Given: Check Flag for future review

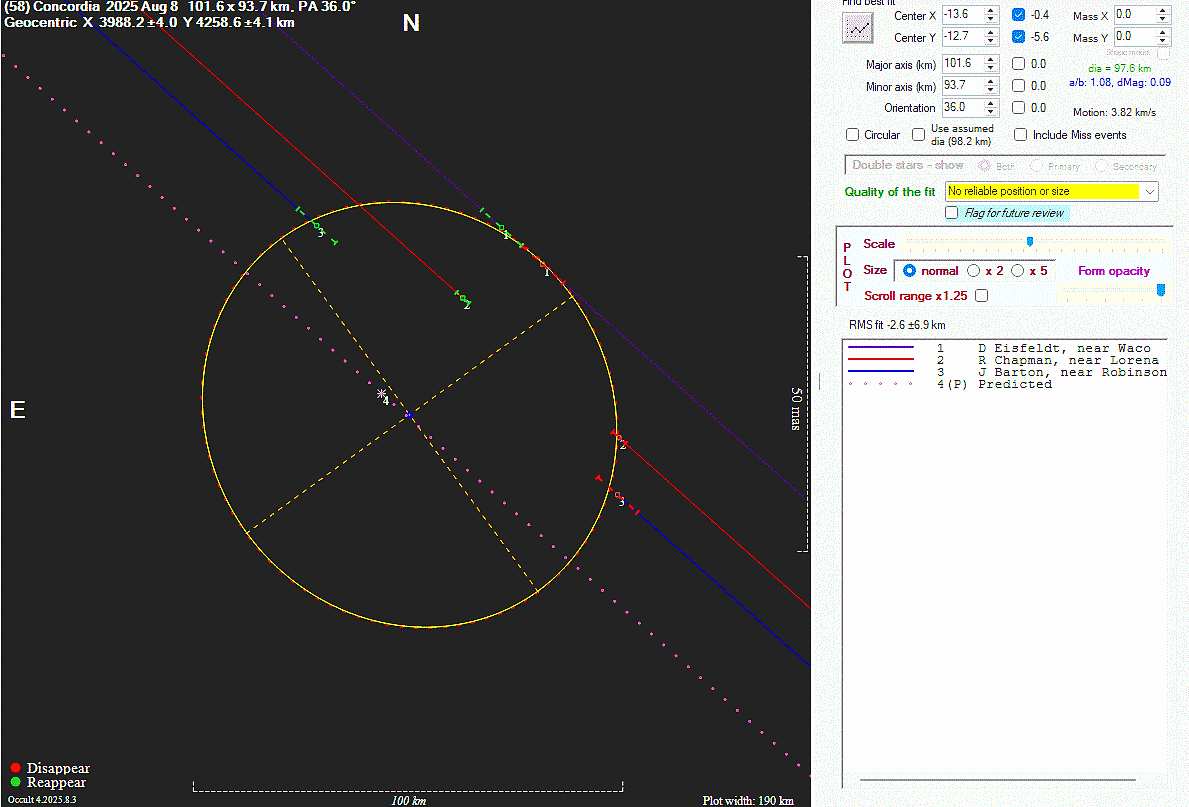Looking at the screenshot, I should pyautogui.click(x=952, y=212).
